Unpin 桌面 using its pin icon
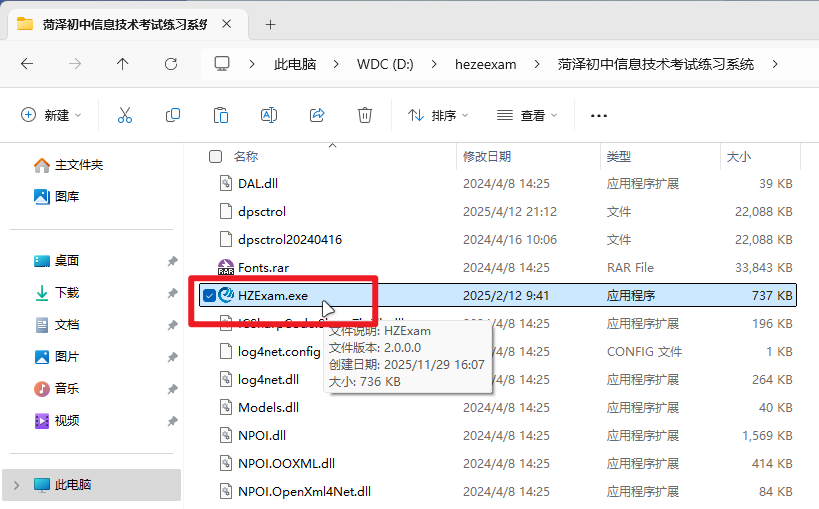The width and height of the screenshot is (819, 509). [x=172, y=261]
